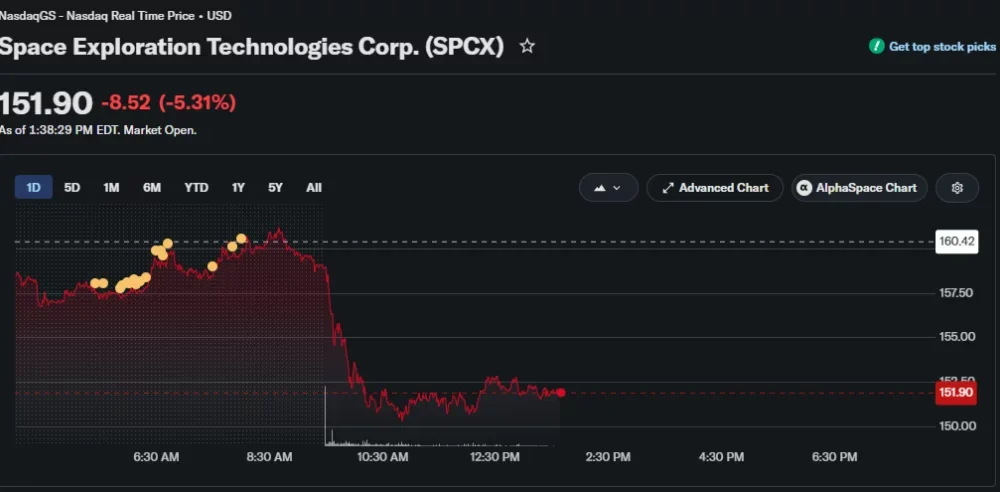Click the Space Exploration Technologies Corp. title
1000x492 pixels.
coord(251,47)
